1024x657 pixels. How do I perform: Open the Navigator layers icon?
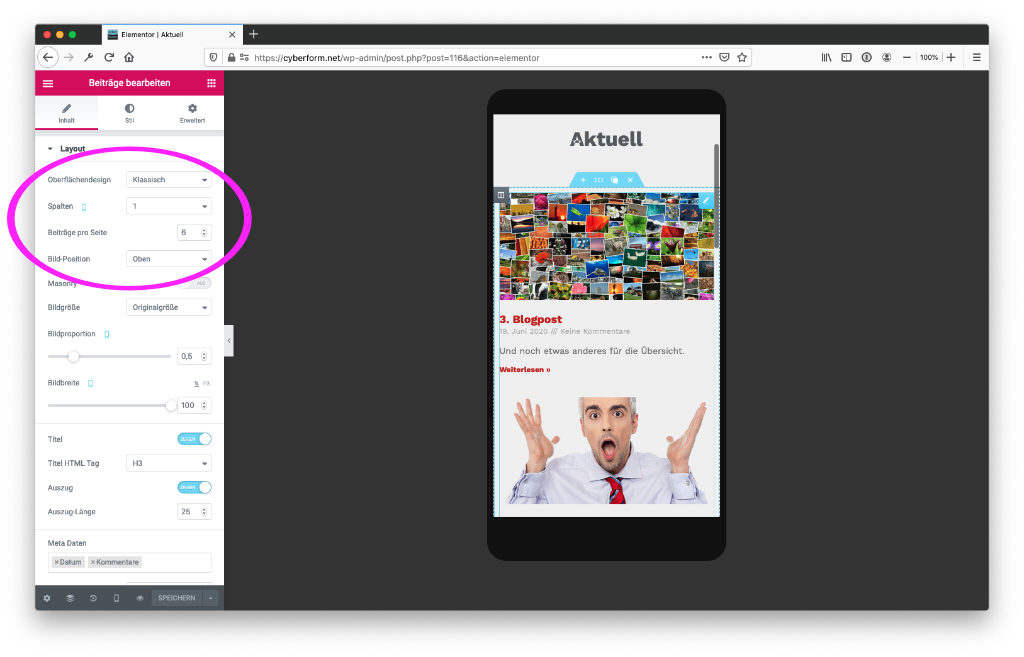pyautogui.click(x=70, y=598)
